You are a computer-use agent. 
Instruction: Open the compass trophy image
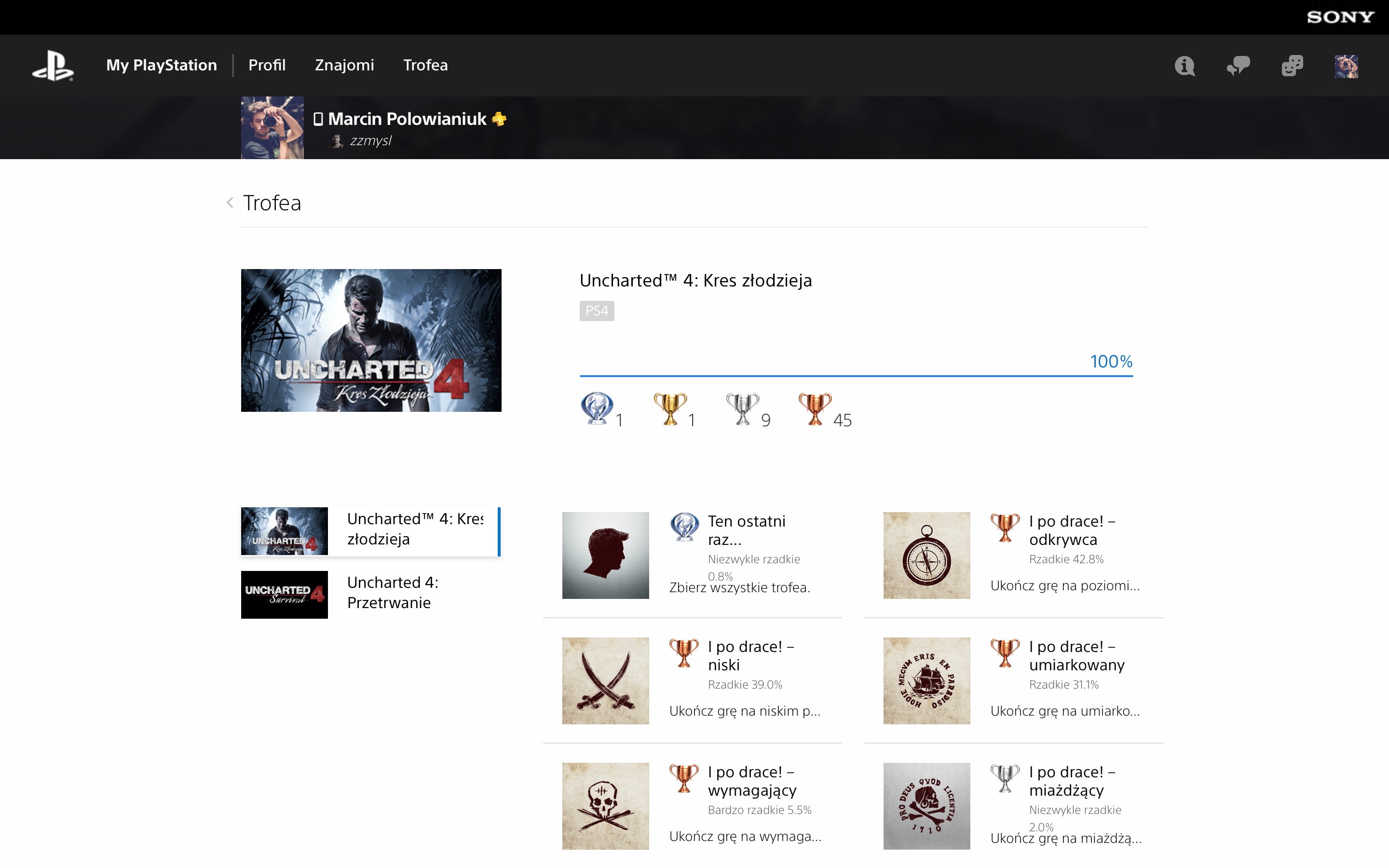[x=926, y=555]
